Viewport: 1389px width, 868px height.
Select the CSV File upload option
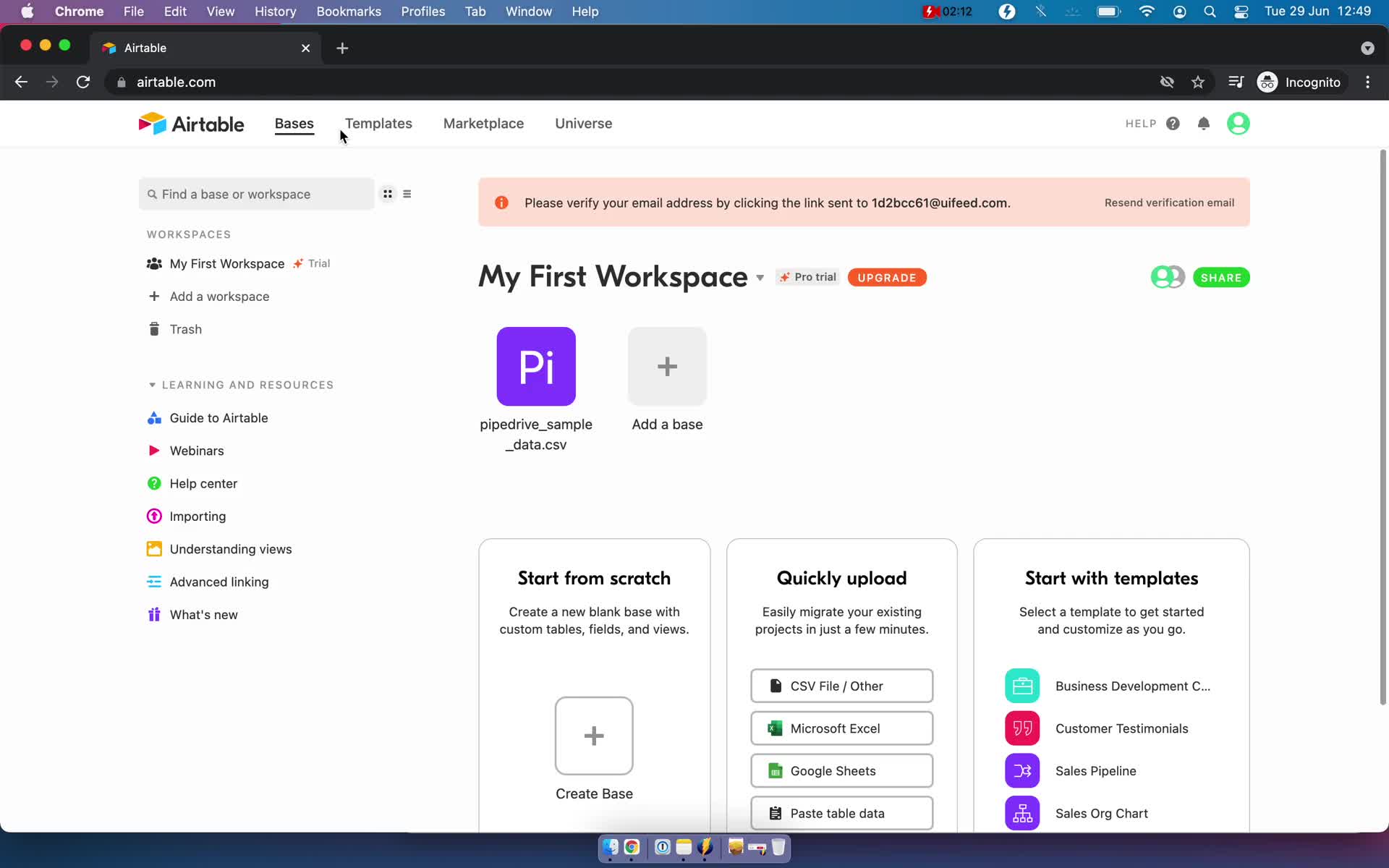[x=842, y=686]
